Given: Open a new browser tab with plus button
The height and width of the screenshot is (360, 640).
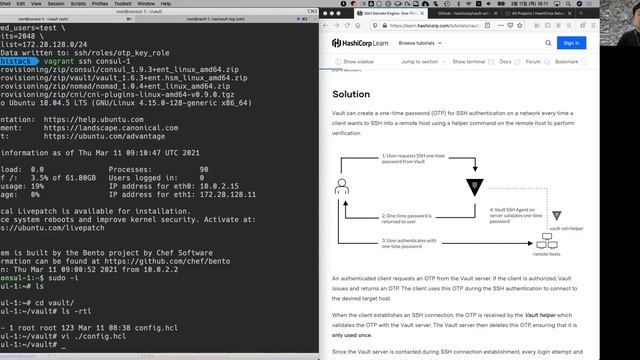Looking at the screenshot, I should [x=581, y=13].
